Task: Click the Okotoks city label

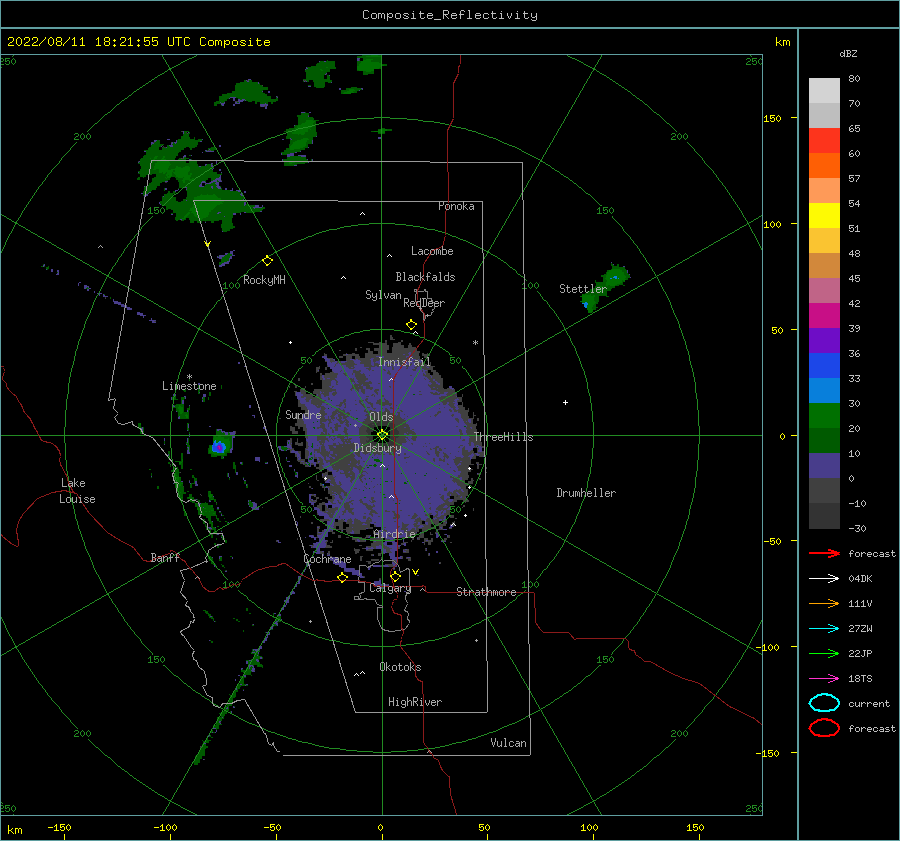Action: (400, 667)
